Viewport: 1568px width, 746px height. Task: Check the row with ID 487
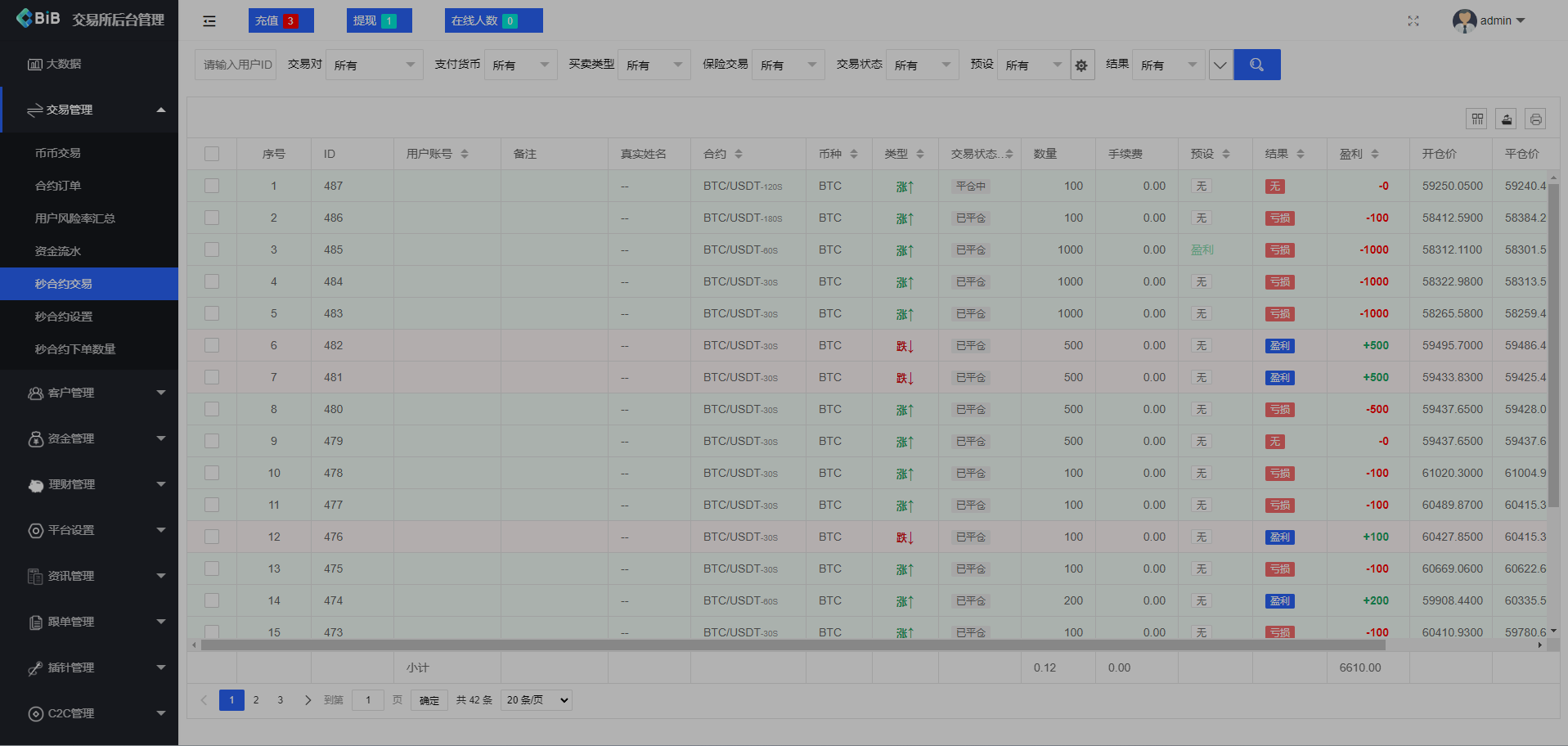tap(212, 186)
